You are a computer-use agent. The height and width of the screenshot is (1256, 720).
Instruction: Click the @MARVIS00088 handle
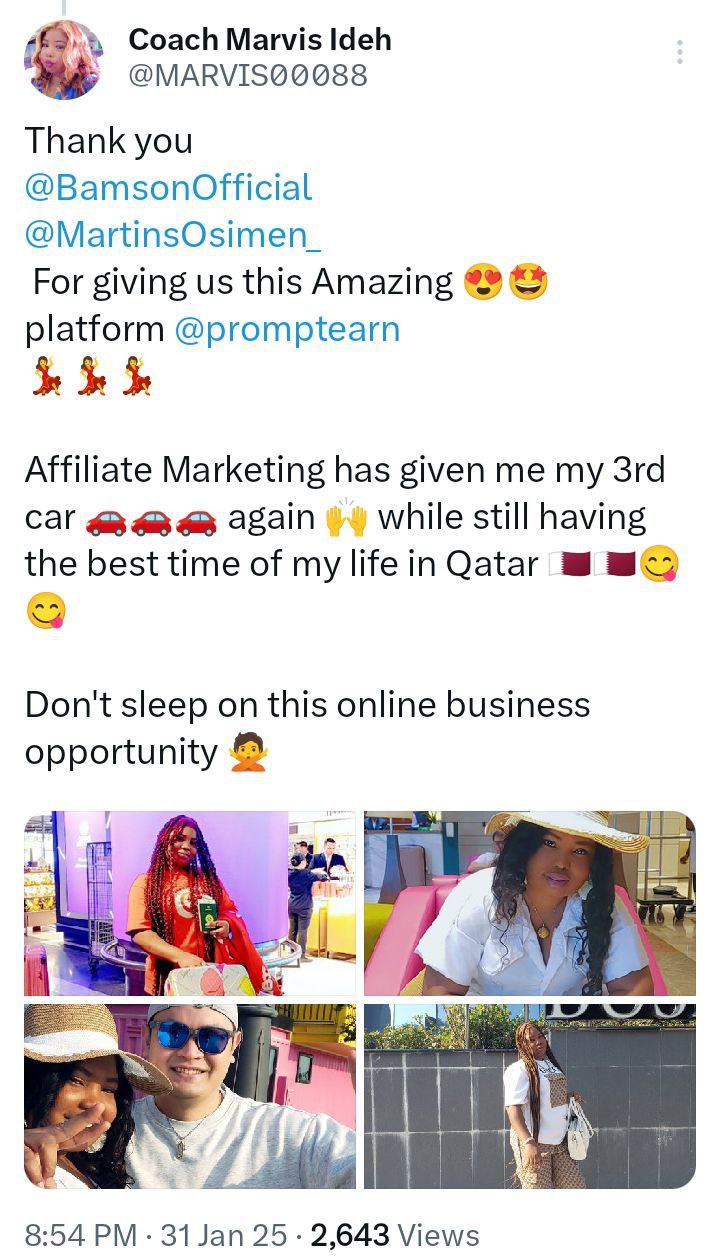(248, 76)
